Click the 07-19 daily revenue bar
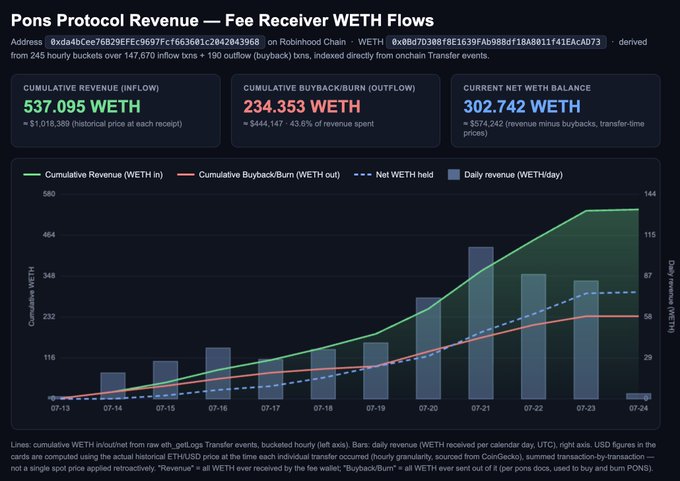The width and height of the screenshot is (680, 481). click(x=376, y=371)
